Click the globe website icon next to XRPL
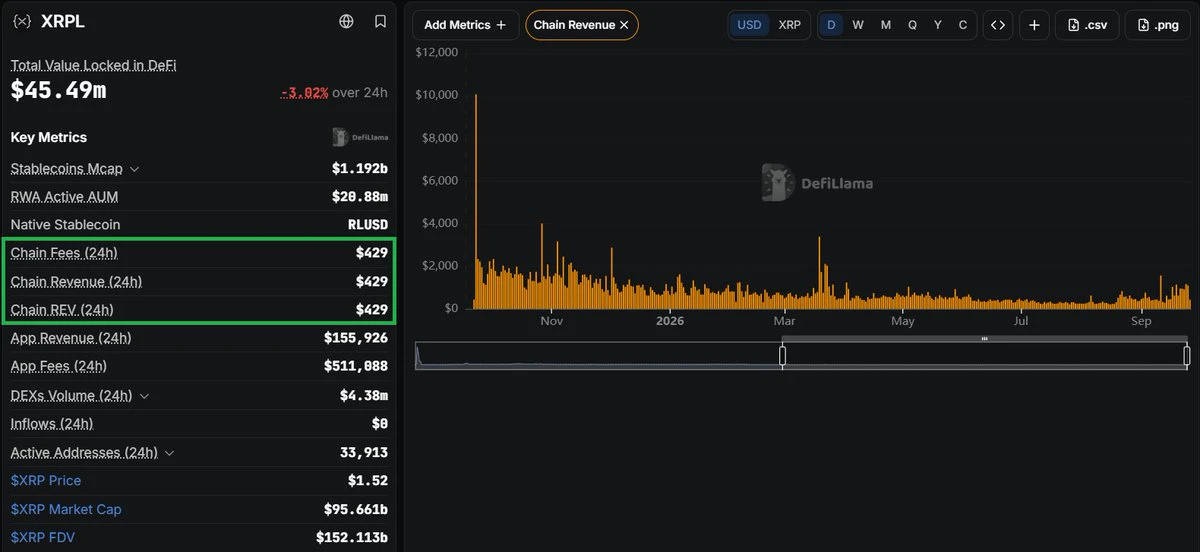1200x552 pixels. pos(346,21)
